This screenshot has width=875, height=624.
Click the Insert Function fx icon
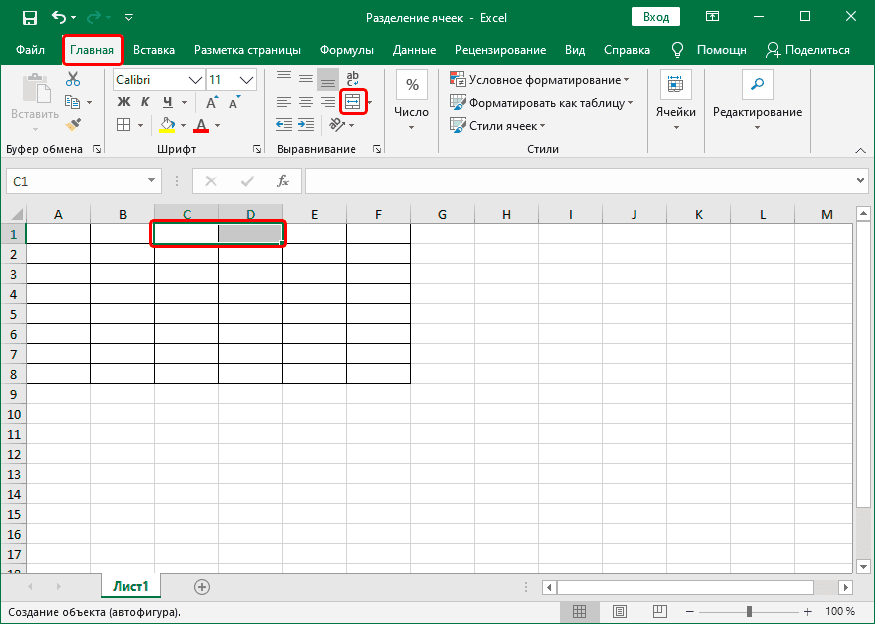click(x=283, y=181)
